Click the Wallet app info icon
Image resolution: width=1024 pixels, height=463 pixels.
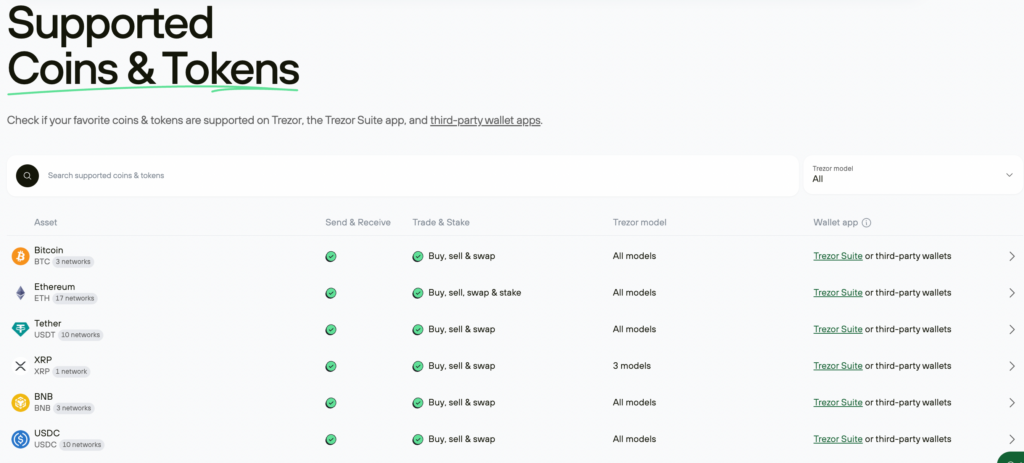tap(866, 223)
